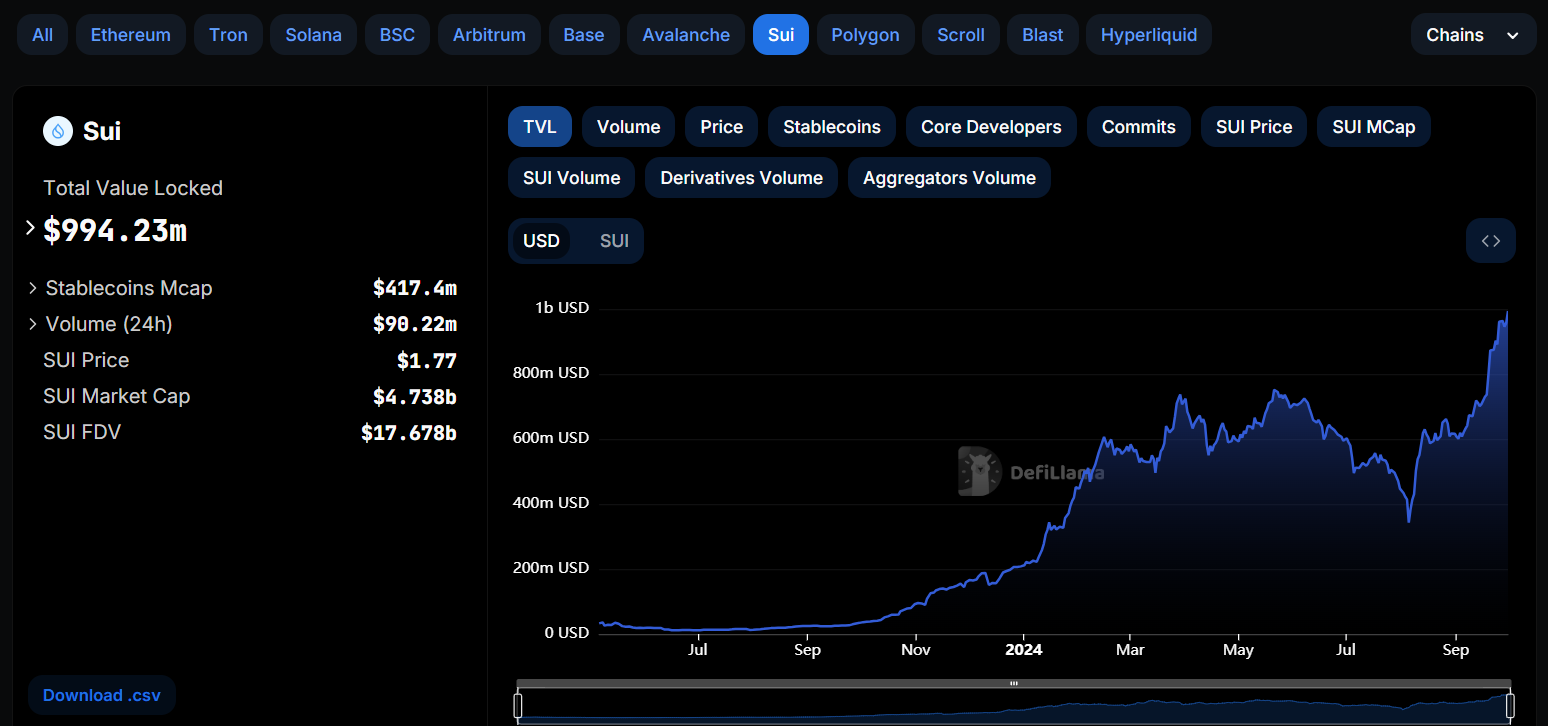Select the BSC chain tab

(x=397, y=35)
